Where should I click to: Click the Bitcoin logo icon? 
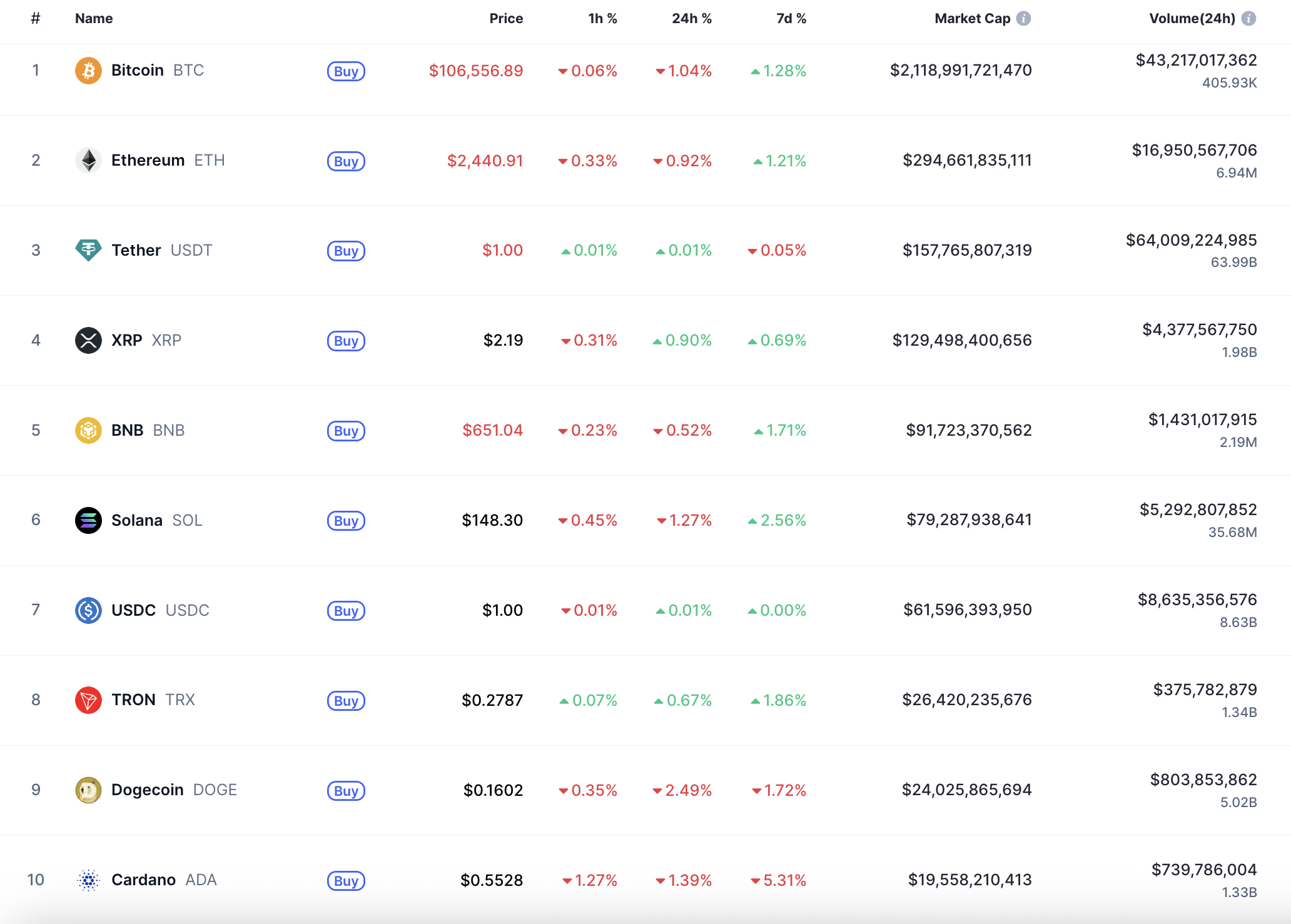[x=88, y=71]
